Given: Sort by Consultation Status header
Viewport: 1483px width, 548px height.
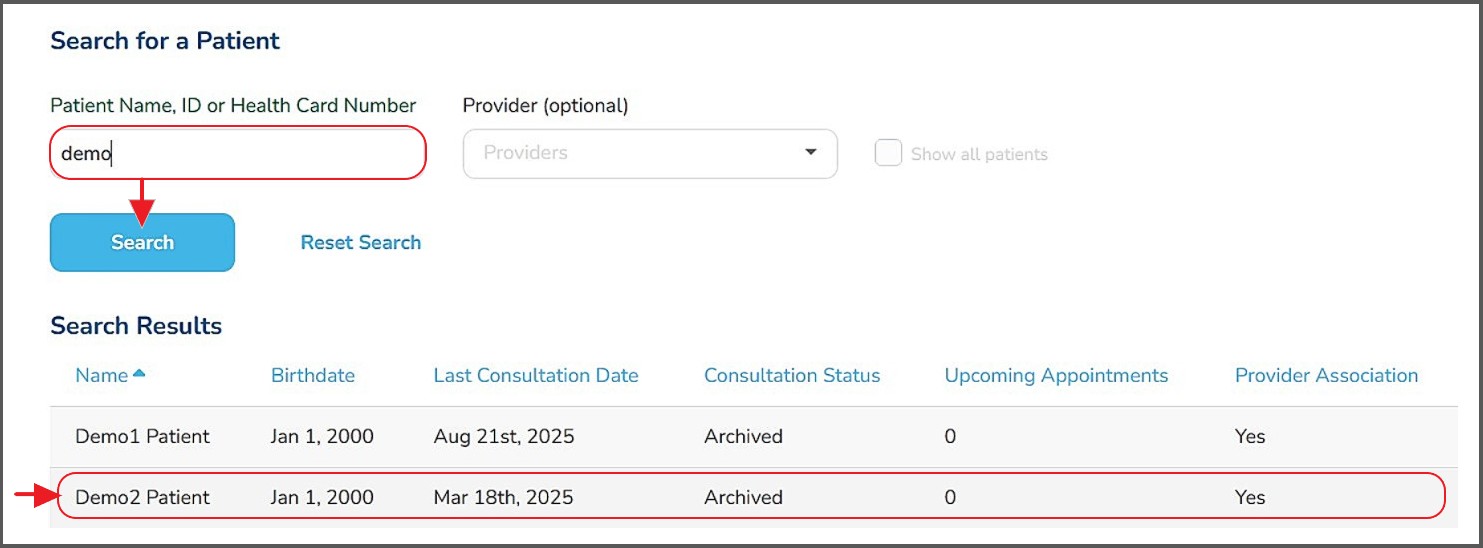Looking at the screenshot, I should click(791, 376).
